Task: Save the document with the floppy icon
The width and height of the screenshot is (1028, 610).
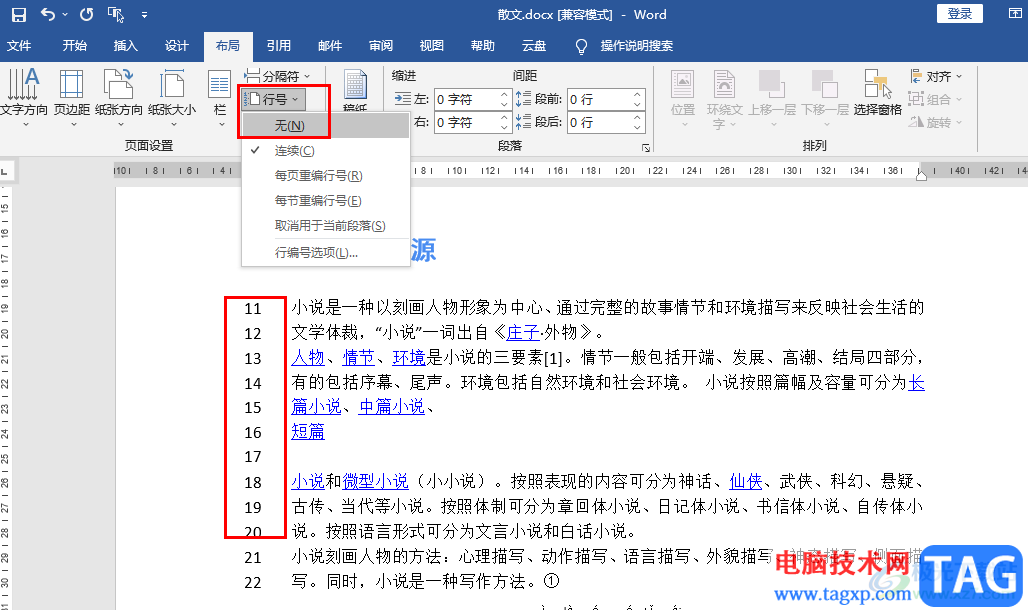Action: [x=19, y=14]
